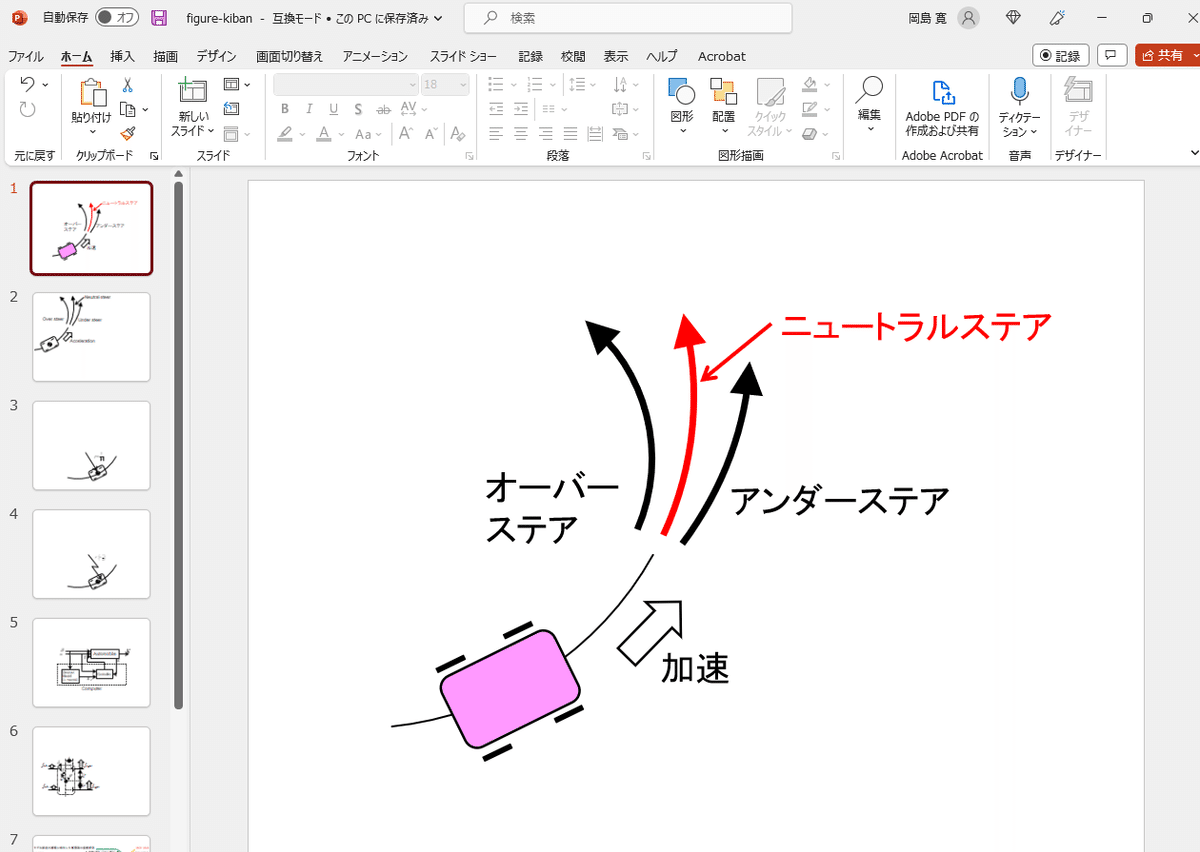Select slide 3 thumbnail
The height and width of the screenshot is (852, 1200).
(x=91, y=445)
